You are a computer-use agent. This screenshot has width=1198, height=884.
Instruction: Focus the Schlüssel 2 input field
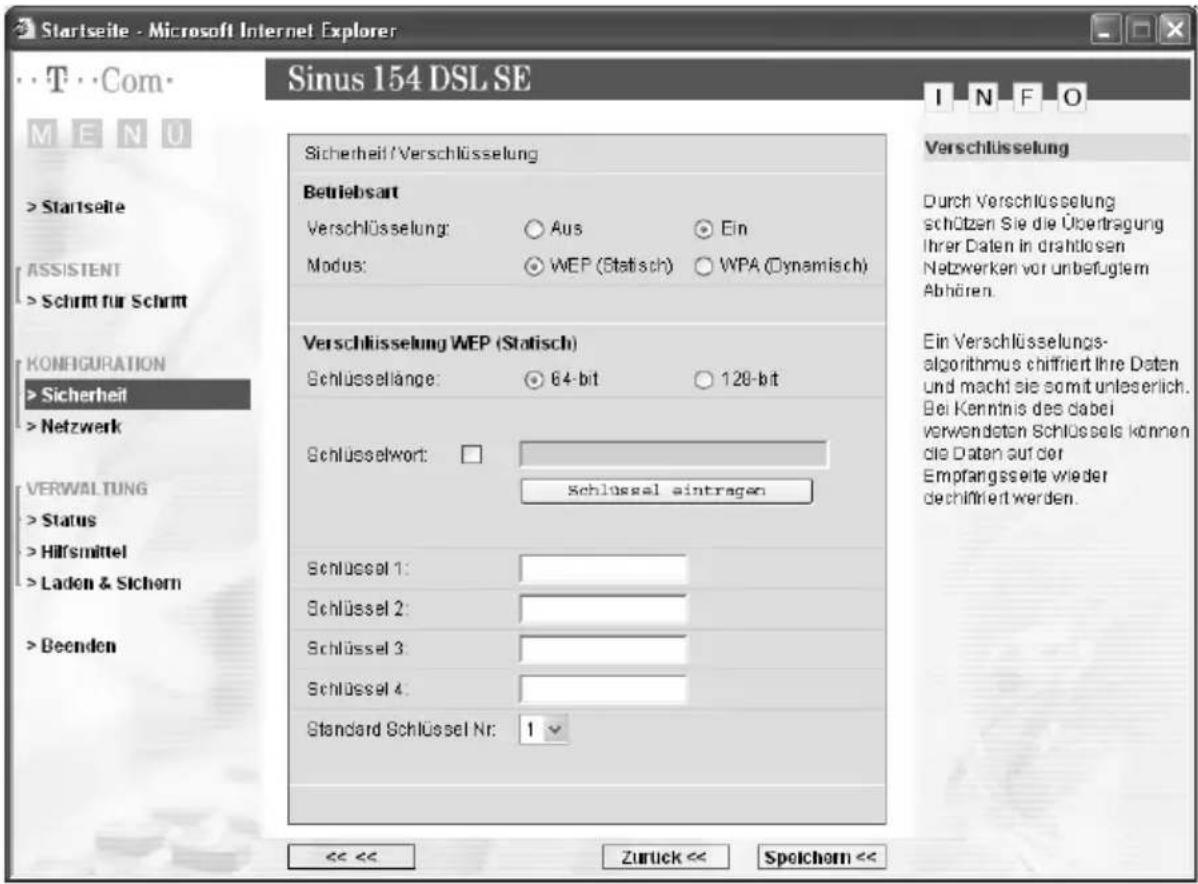603,610
